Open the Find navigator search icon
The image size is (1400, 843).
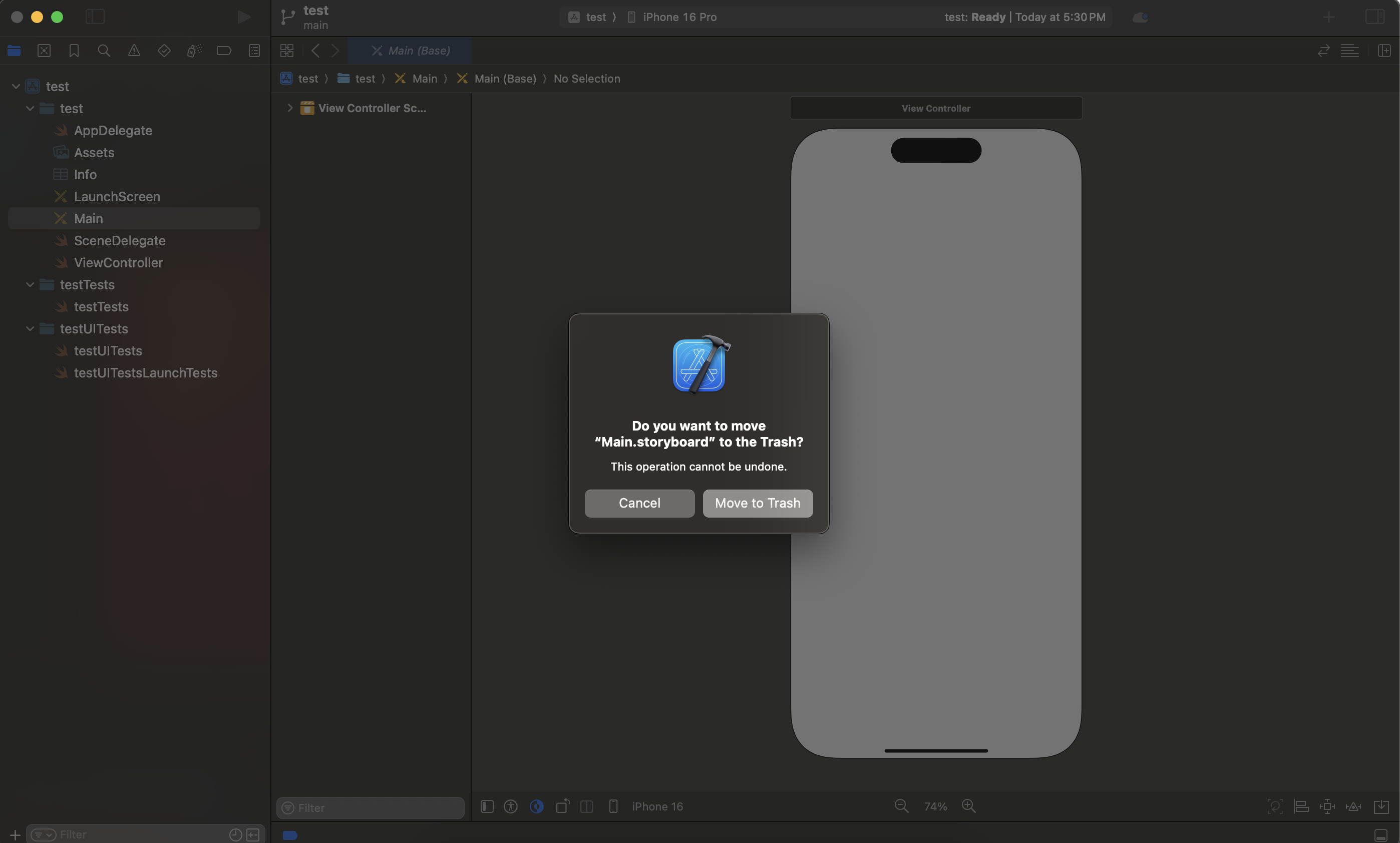point(104,51)
